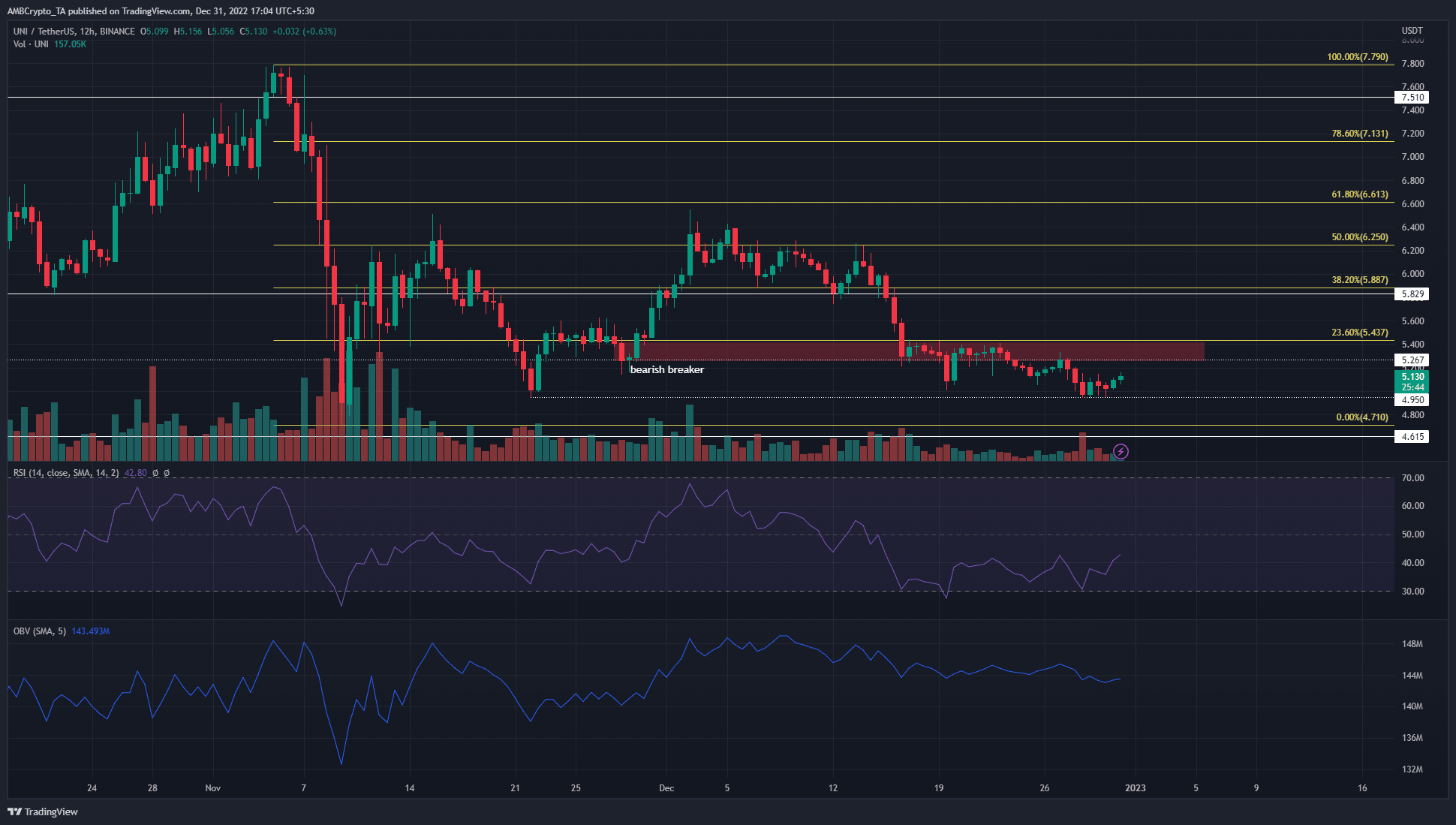1456x825 pixels.
Task: Select the 100.00%(7.790) Fibonacci level label
Action: pos(1357,57)
